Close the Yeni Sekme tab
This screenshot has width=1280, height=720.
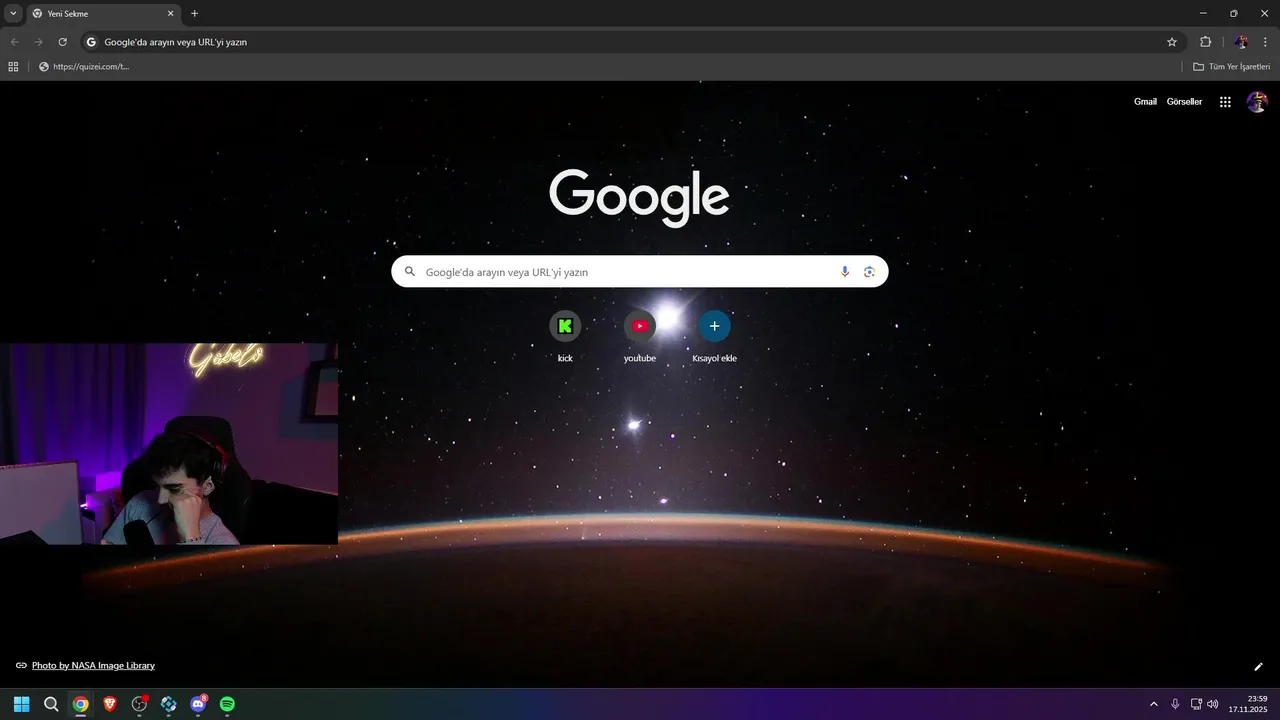click(x=170, y=14)
